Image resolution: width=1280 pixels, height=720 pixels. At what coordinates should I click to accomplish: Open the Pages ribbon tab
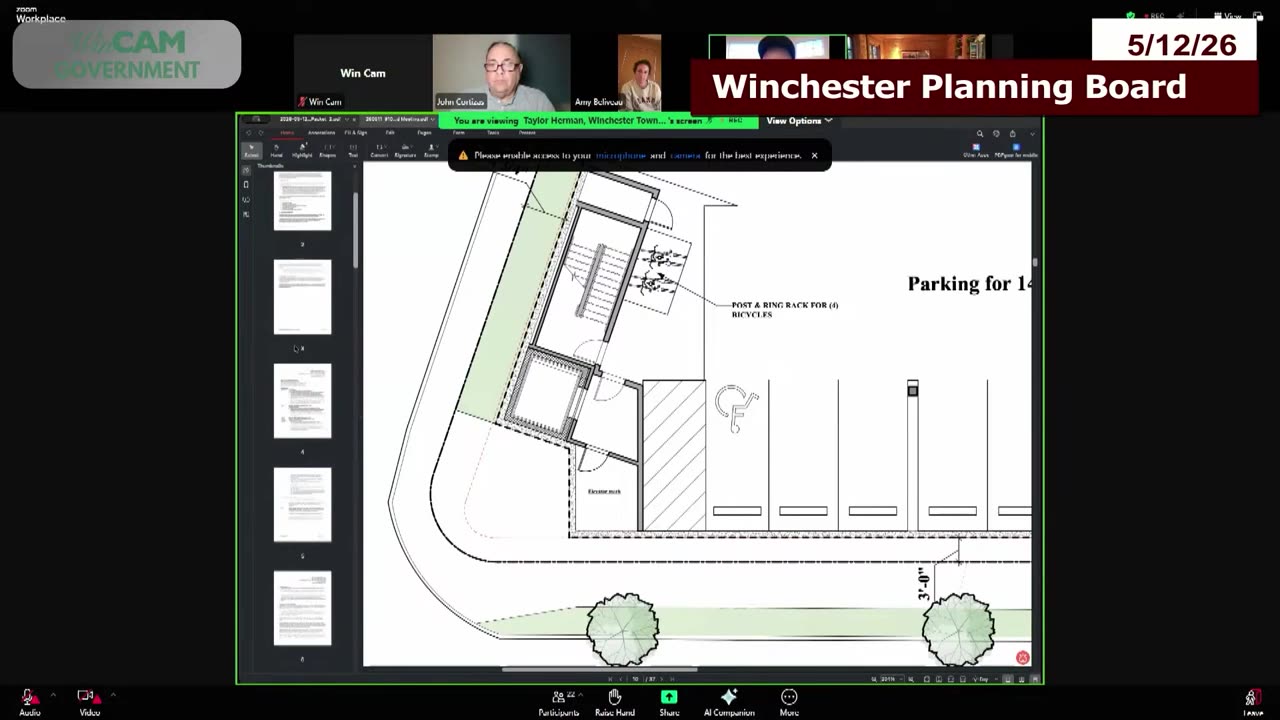424,132
